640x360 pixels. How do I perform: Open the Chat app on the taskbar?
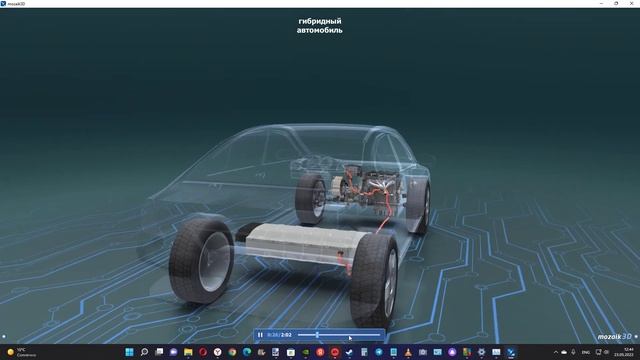173,352
